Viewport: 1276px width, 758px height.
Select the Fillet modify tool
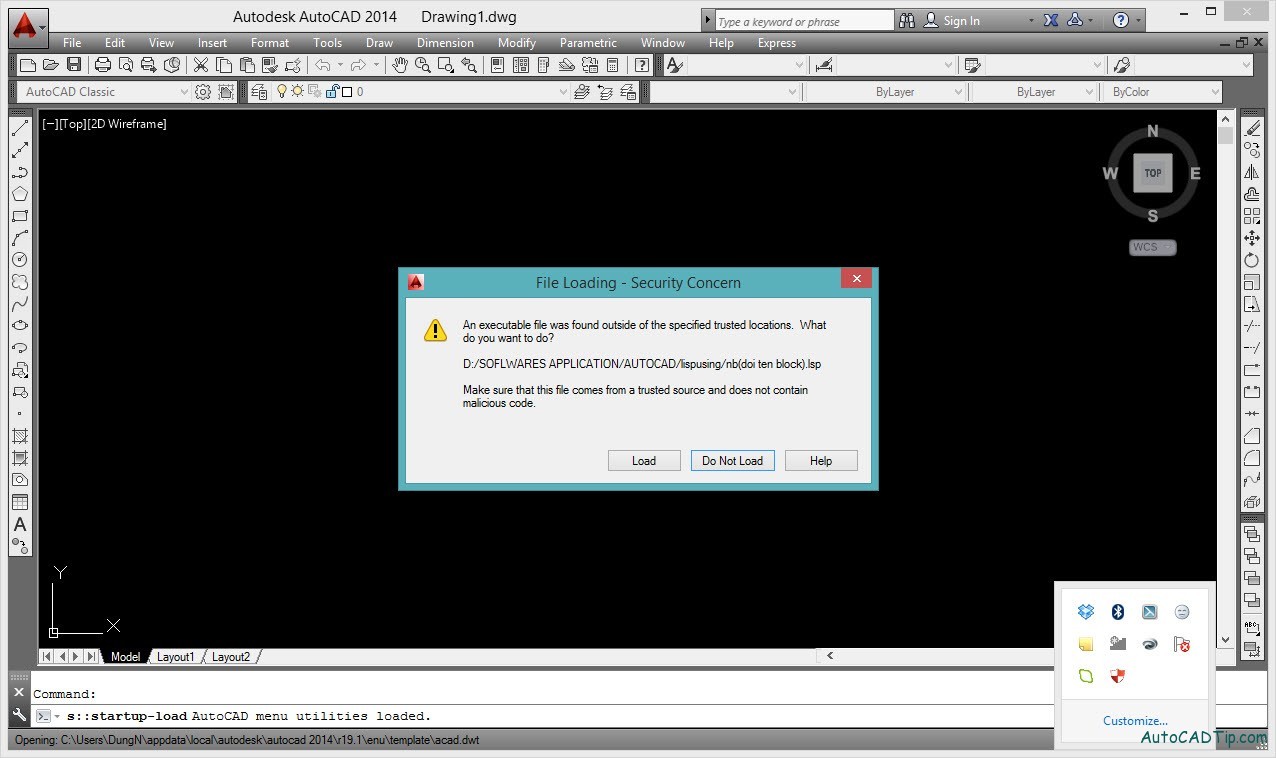pyautogui.click(x=1252, y=458)
